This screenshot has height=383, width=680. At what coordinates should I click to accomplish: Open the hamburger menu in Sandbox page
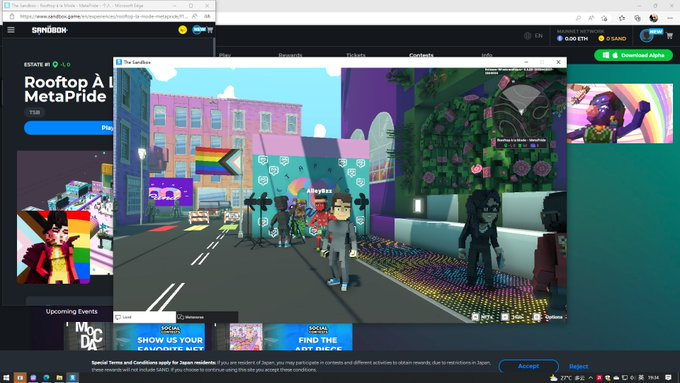pyautogui.click(x=11, y=30)
